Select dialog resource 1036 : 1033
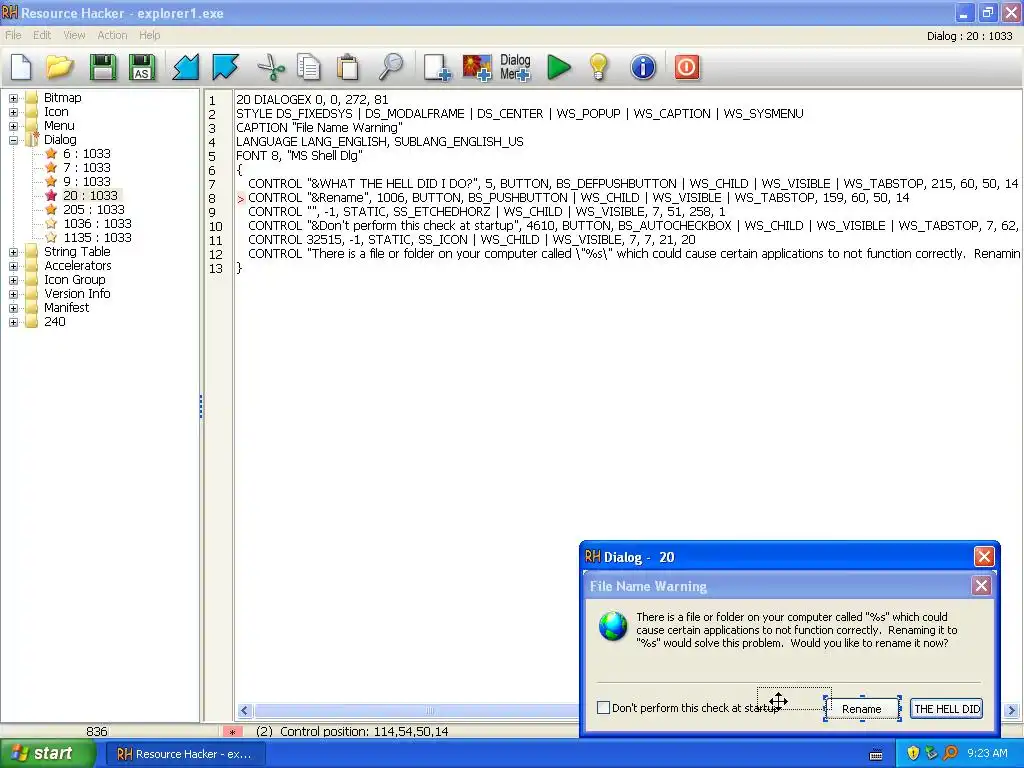The height and width of the screenshot is (768, 1024). (97, 223)
